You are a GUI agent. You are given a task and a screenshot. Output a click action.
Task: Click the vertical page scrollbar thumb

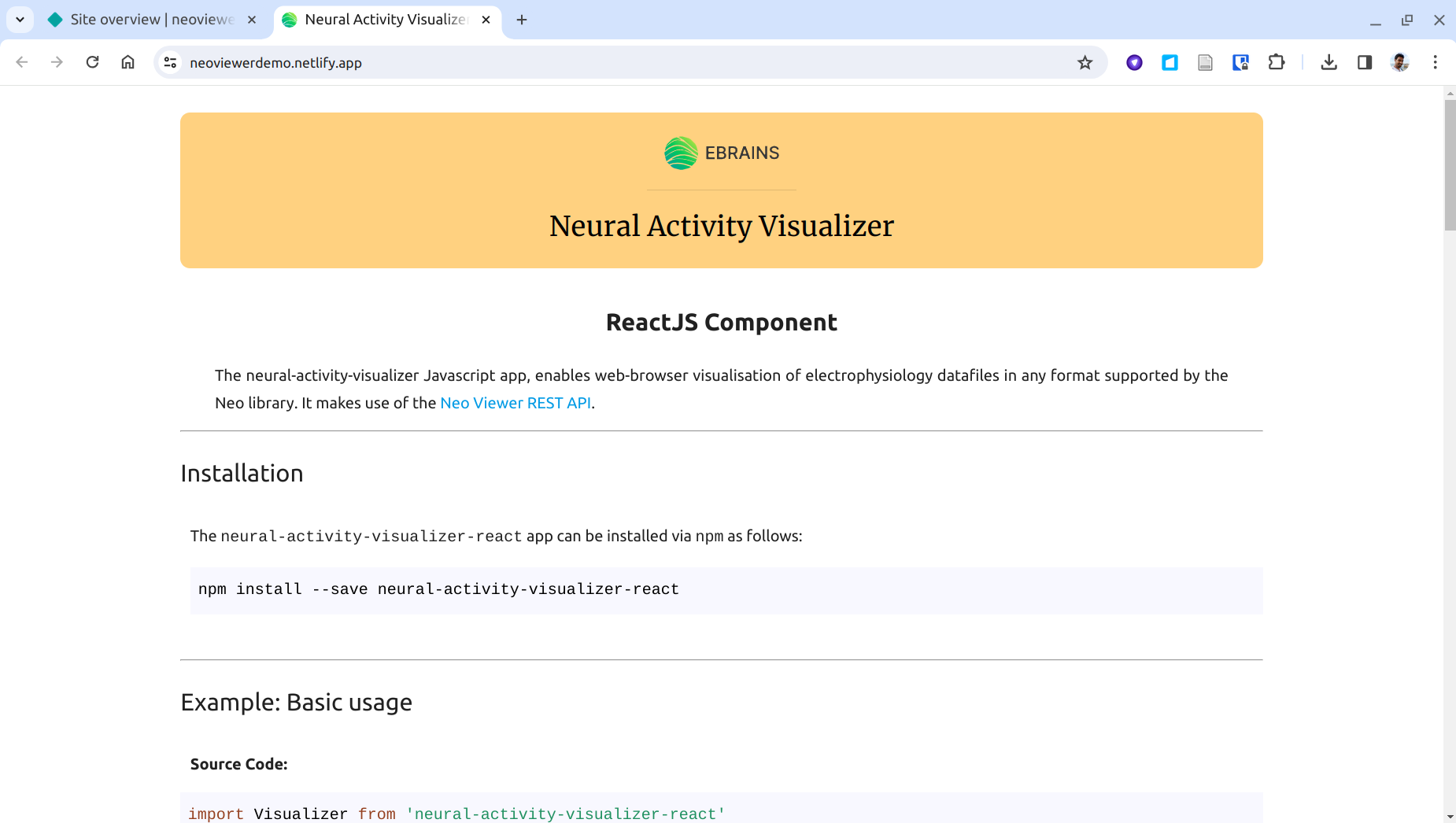(1450, 165)
